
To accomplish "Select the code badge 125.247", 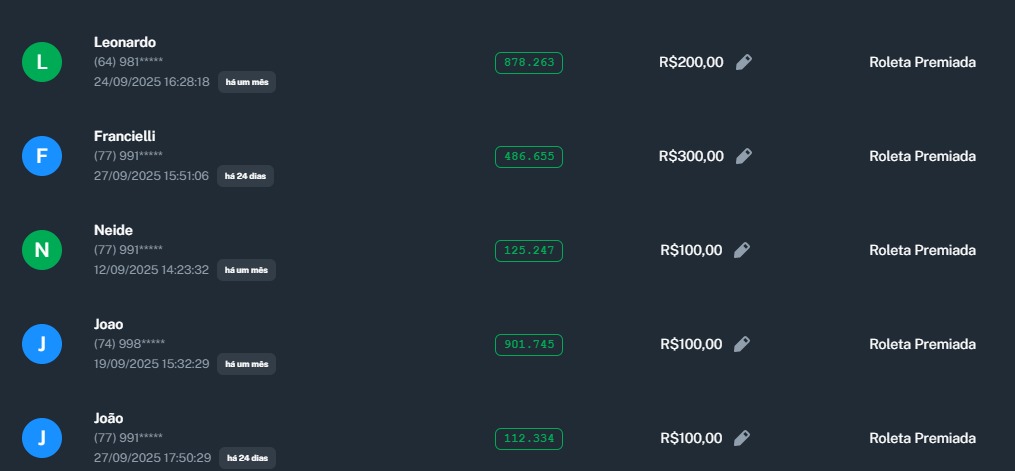I will click(x=529, y=251).
